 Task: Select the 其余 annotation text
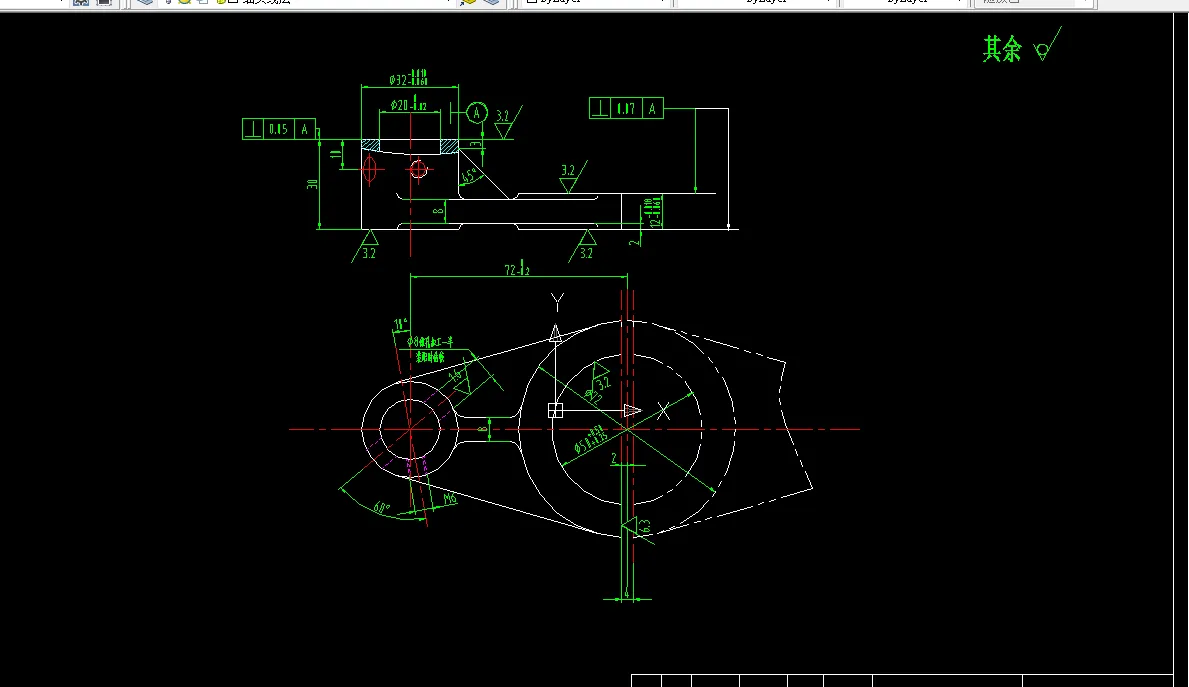click(1002, 49)
